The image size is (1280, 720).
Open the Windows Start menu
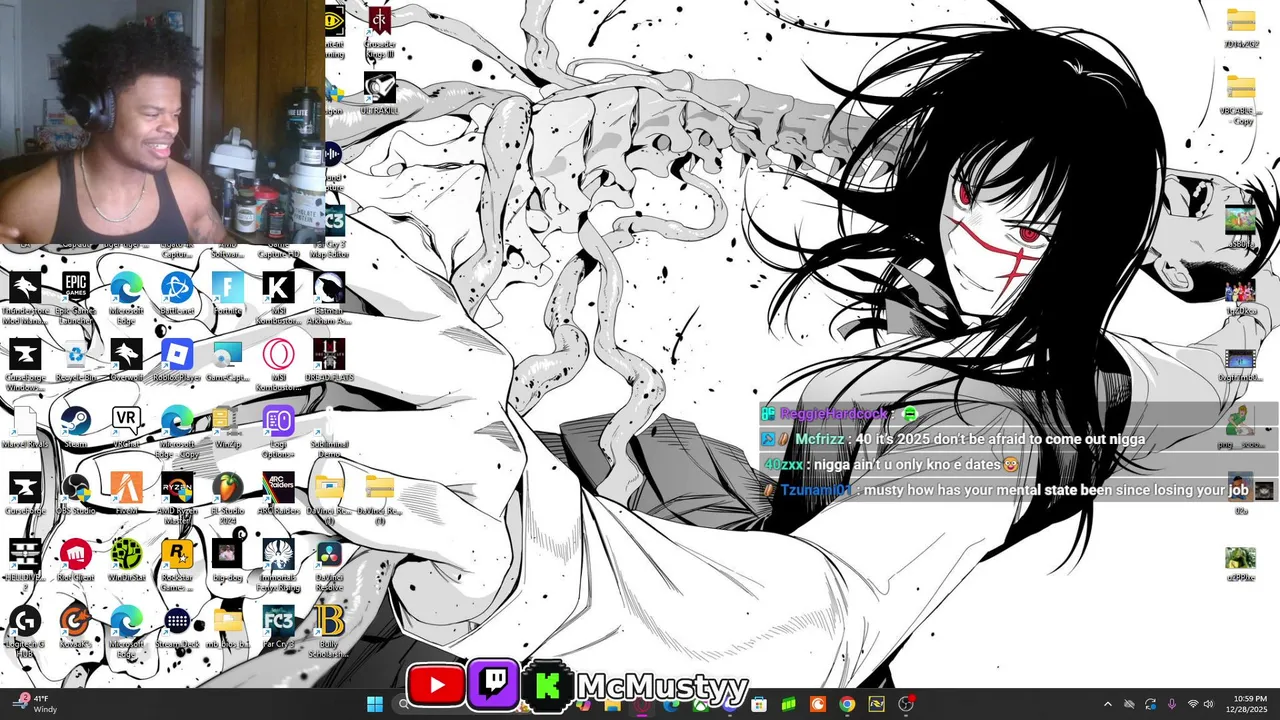click(375, 704)
